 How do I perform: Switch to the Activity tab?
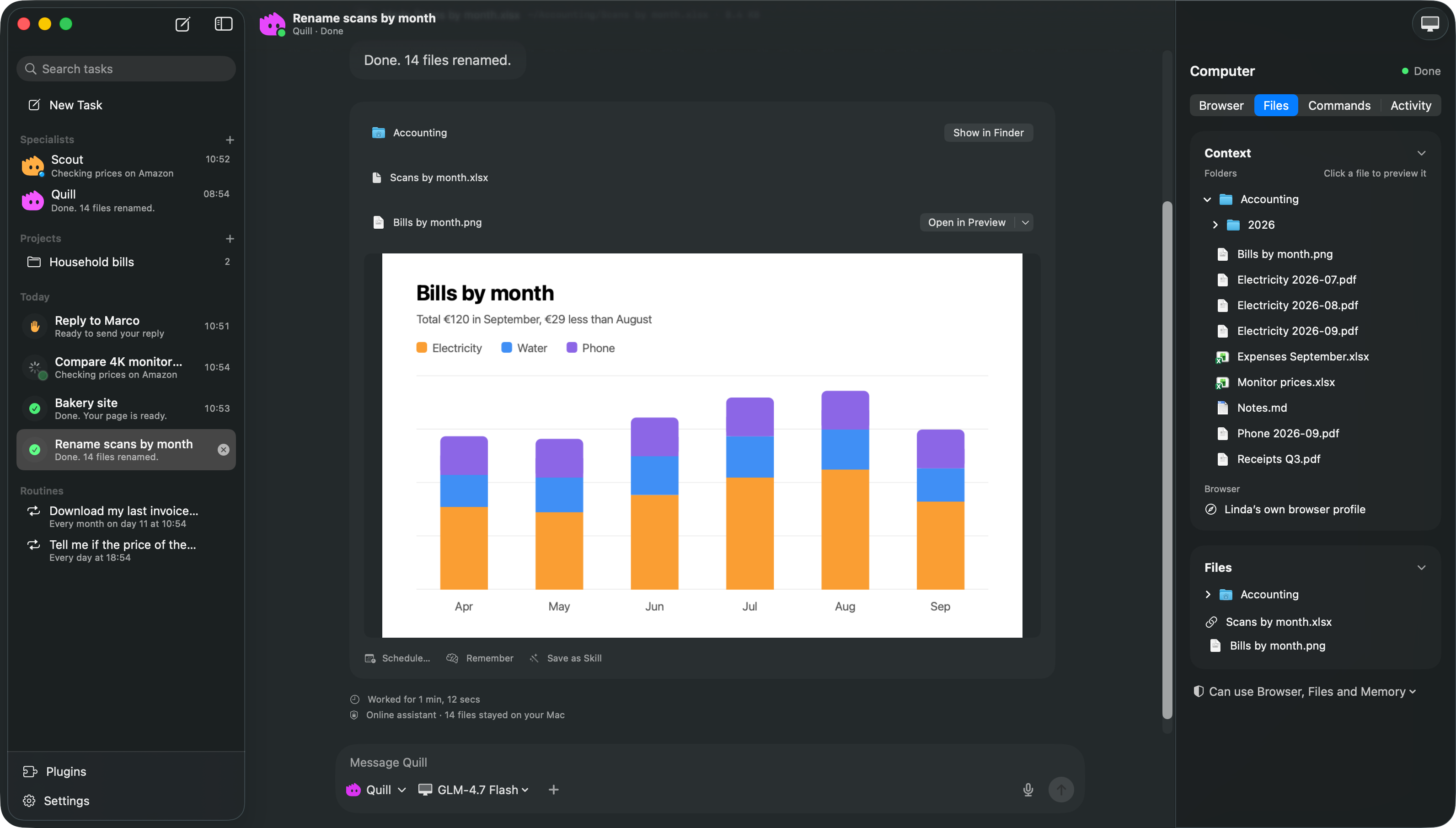point(1411,106)
